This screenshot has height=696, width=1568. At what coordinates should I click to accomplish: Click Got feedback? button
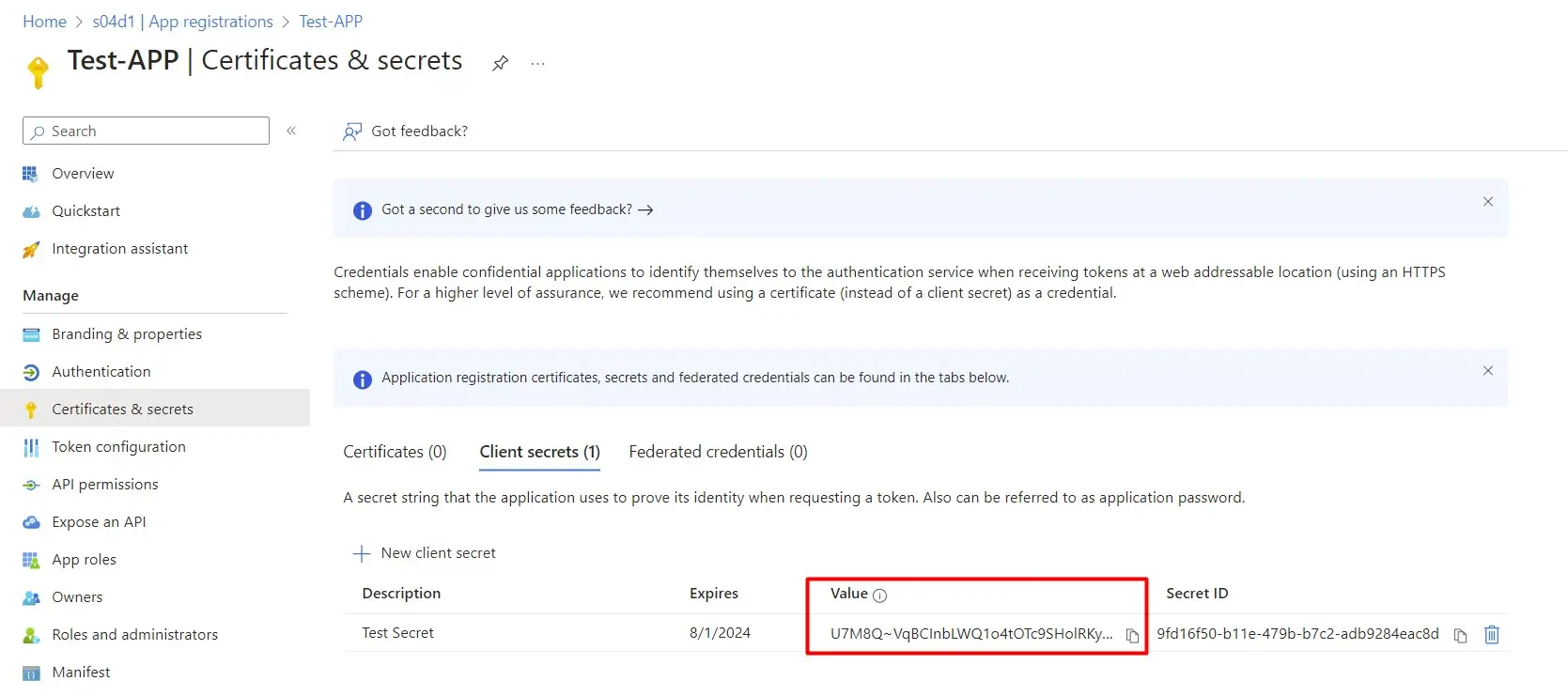pyautogui.click(x=405, y=131)
